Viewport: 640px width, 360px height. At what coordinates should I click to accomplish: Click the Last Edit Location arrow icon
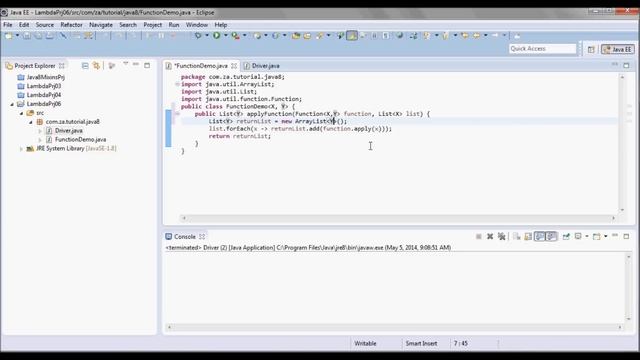(464, 36)
